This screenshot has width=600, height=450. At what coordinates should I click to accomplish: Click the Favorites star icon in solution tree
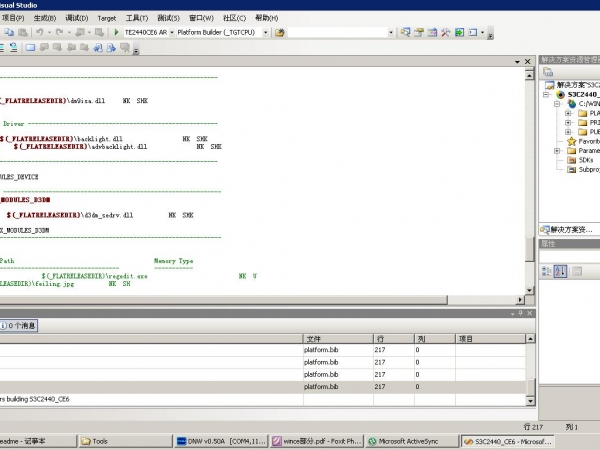571,141
